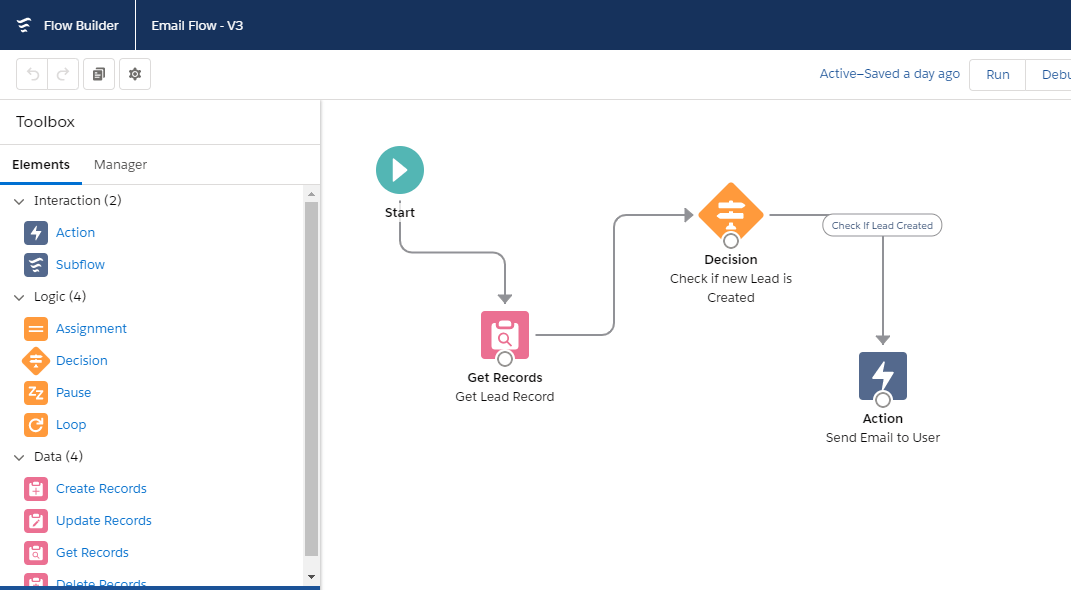Click the Assignment element icon
The image size is (1071, 590).
pos(36,328)
